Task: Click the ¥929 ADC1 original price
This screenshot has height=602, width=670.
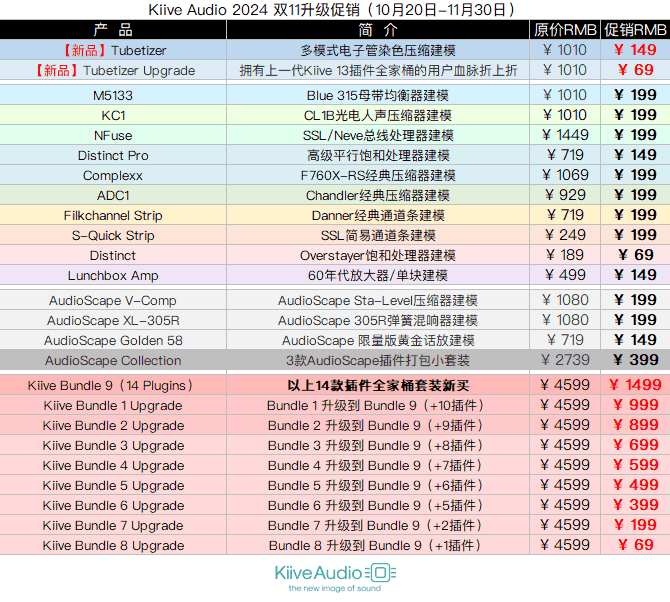Action: pyautogui.click(x=565, y=195)
